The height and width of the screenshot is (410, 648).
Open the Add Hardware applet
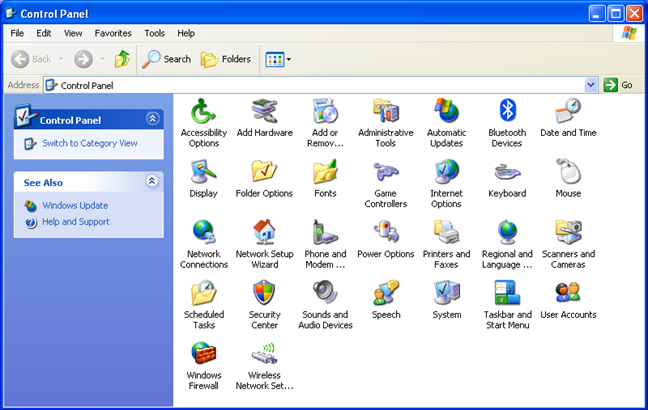264,110
